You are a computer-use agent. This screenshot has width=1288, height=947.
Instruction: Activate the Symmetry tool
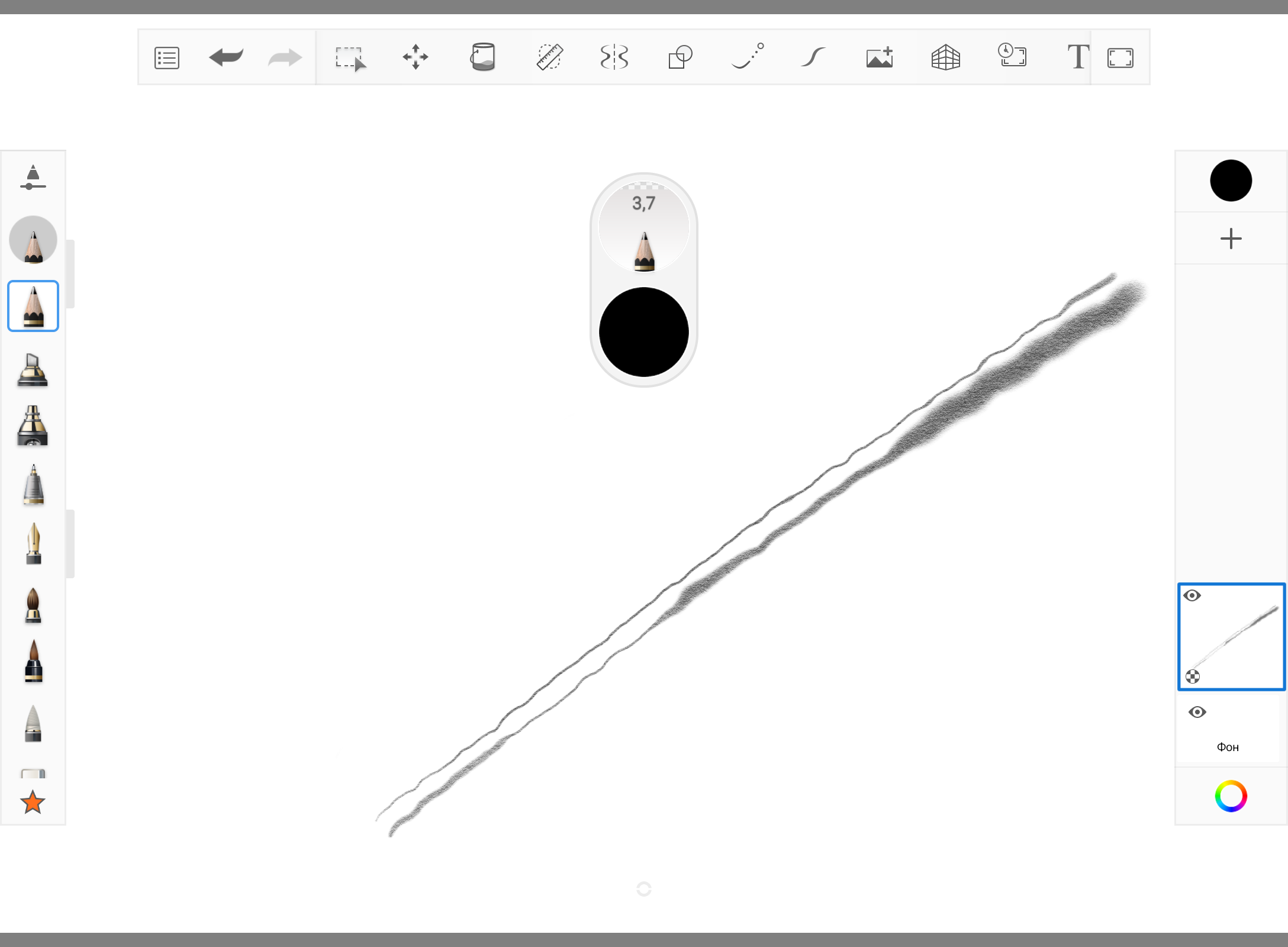[614, 57]
